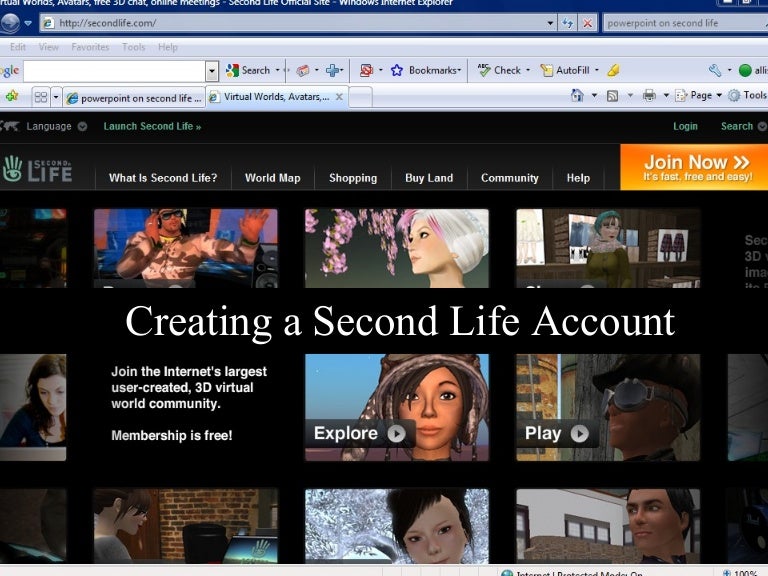Click the Explore play button
Image resolution: width=768 pixels, height=576 pixels.
[x=360, y=433]
